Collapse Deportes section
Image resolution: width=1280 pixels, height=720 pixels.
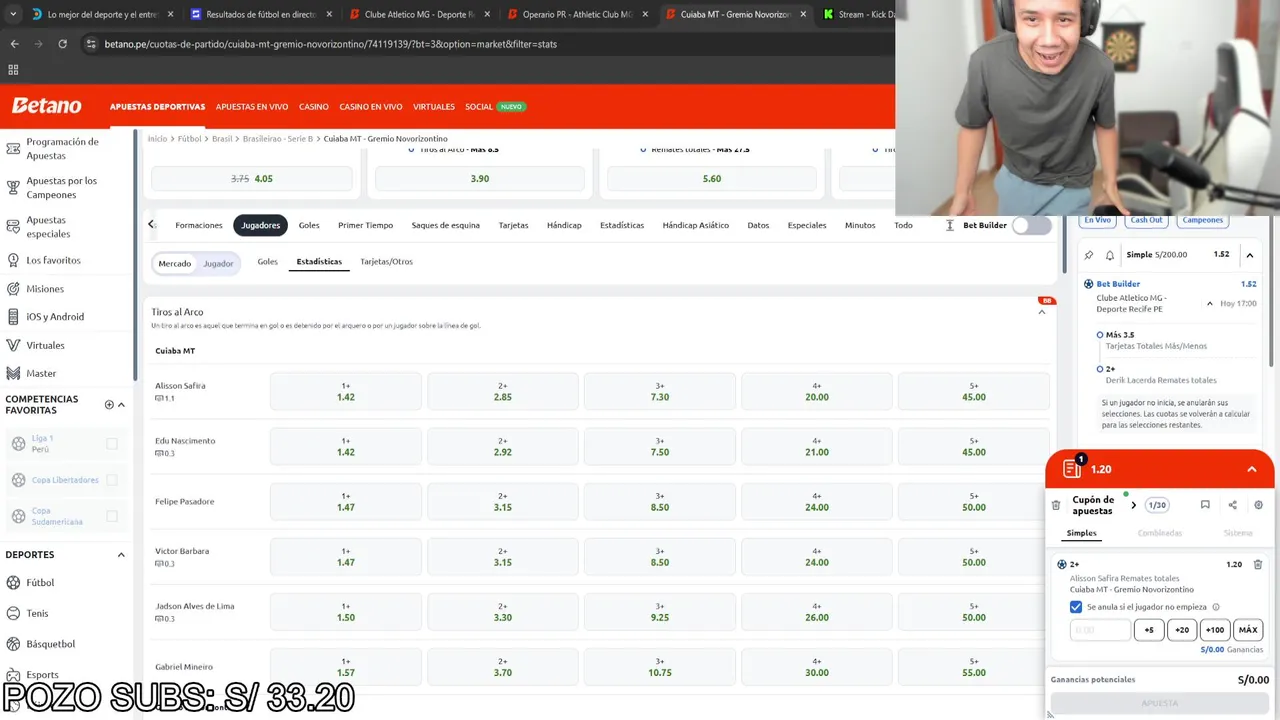(x=122, y=555)
